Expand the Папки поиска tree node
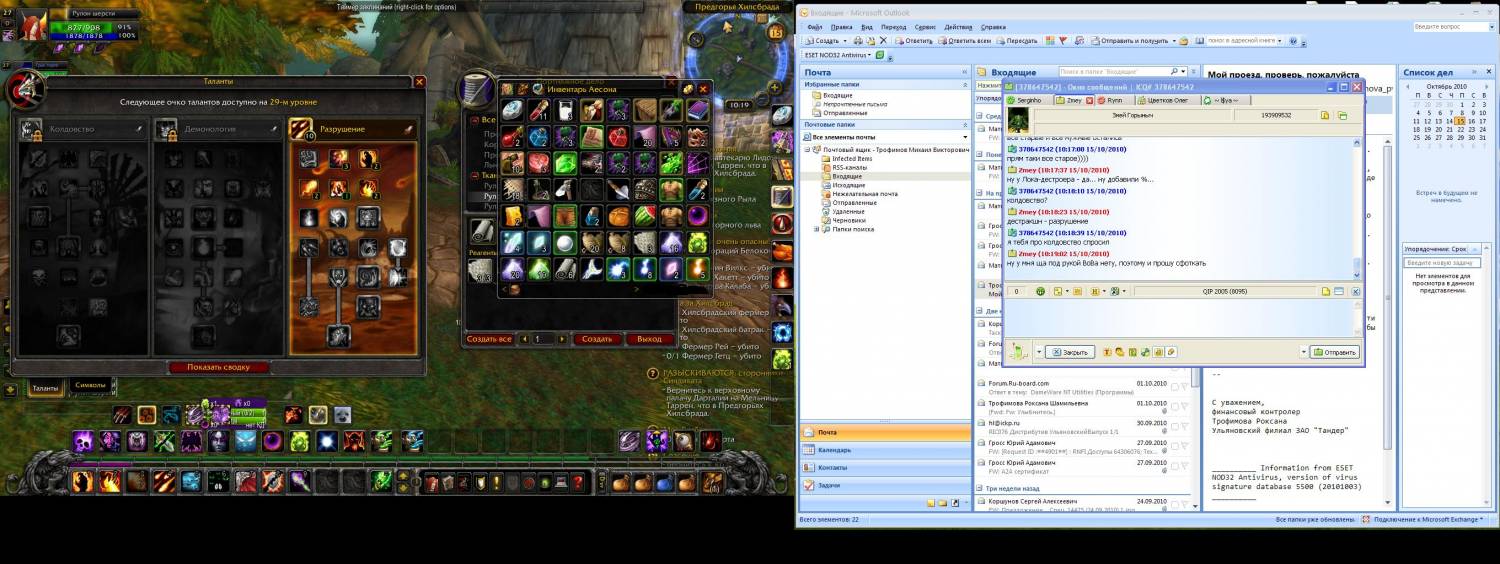 click(816, 229)
